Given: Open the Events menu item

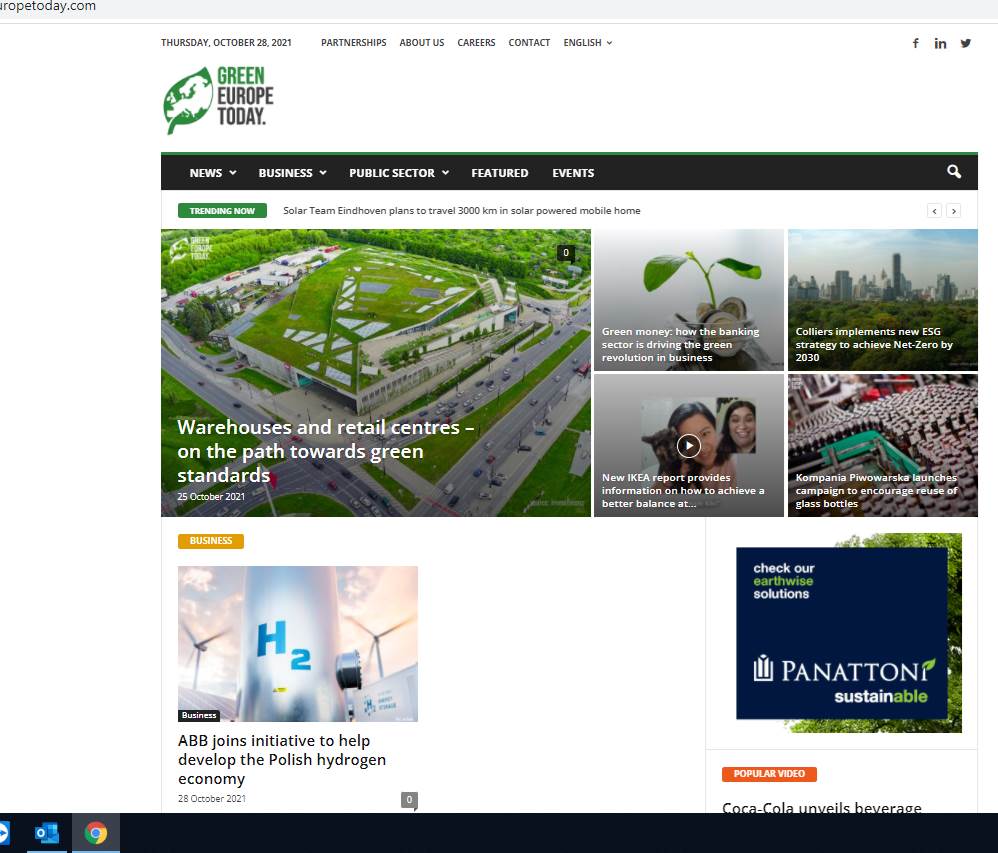Looking at the screenshot, I should point(573,173).
